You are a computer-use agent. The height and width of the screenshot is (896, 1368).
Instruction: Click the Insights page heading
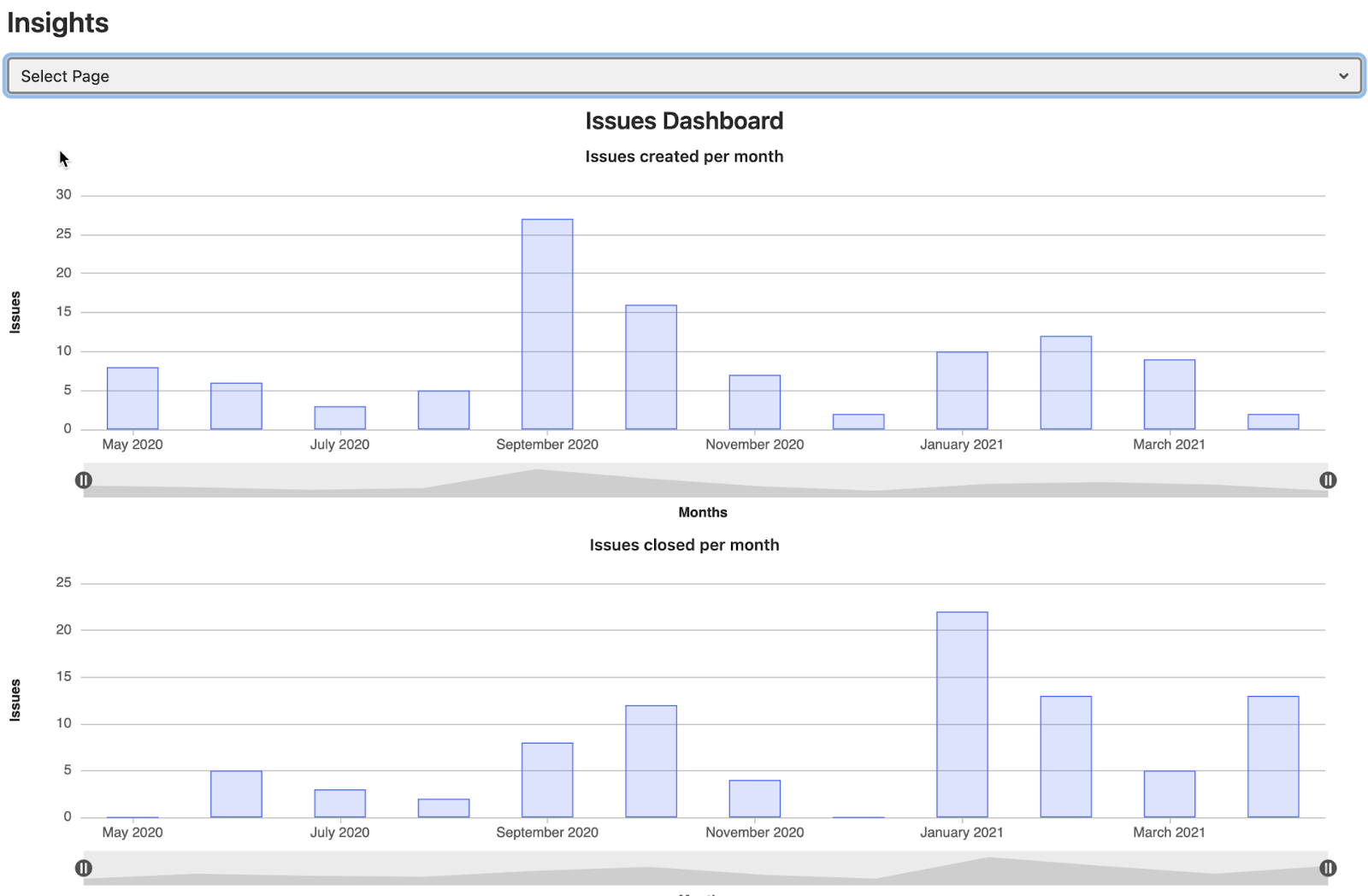point(57,23)
